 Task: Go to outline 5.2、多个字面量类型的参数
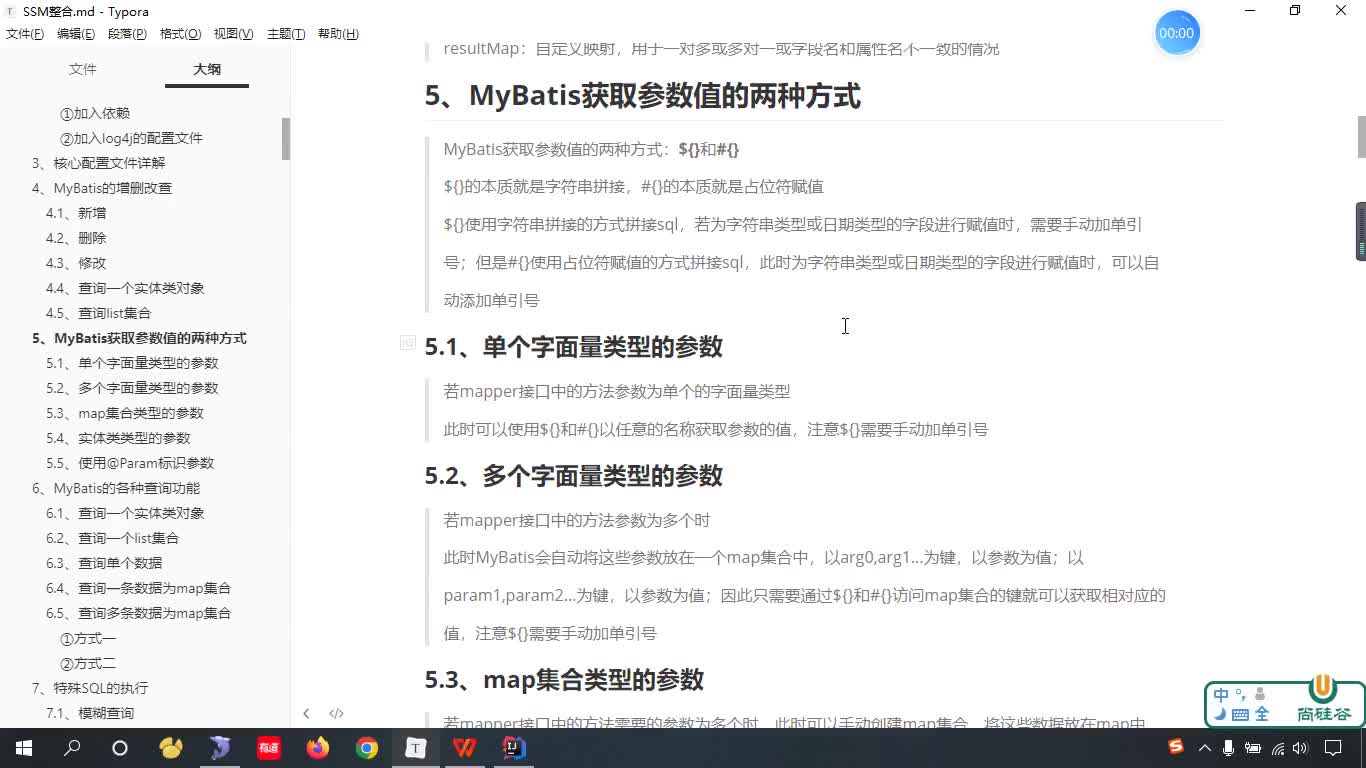[x=132, y=388]
